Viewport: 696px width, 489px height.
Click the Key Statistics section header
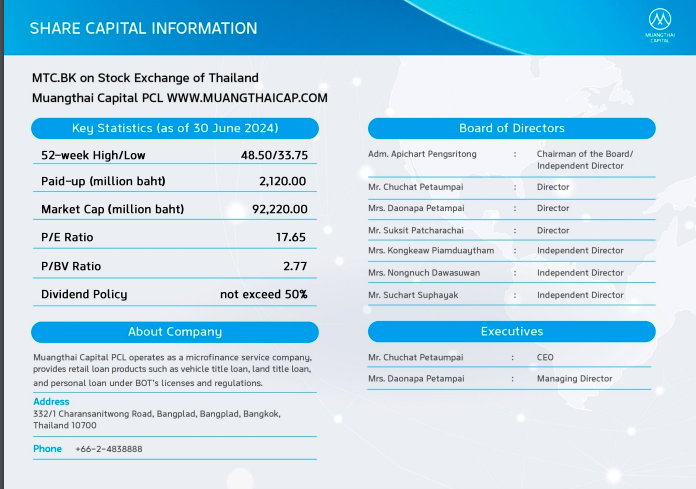[175, 128]
